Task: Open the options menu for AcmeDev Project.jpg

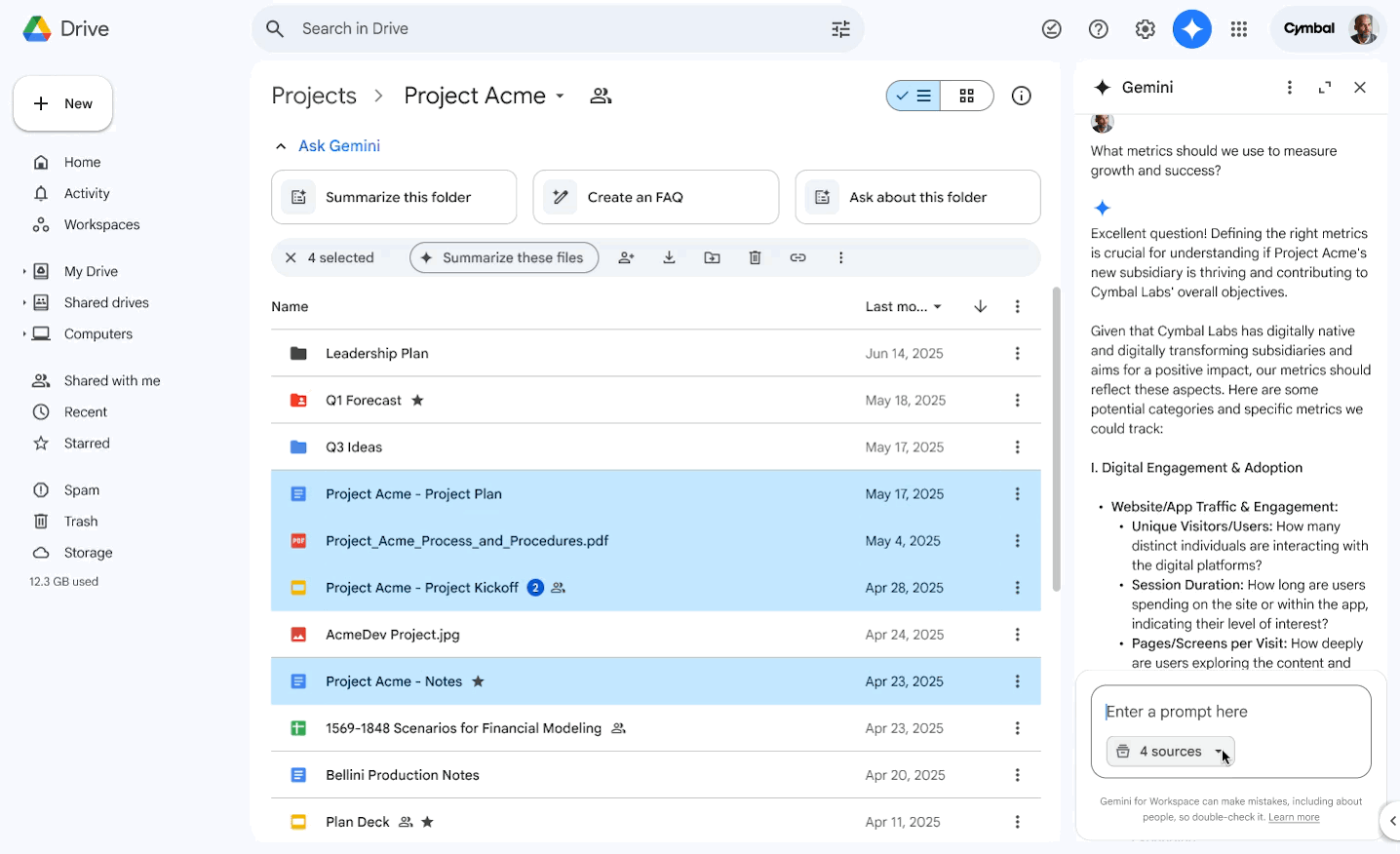Action: (1017, 635)
